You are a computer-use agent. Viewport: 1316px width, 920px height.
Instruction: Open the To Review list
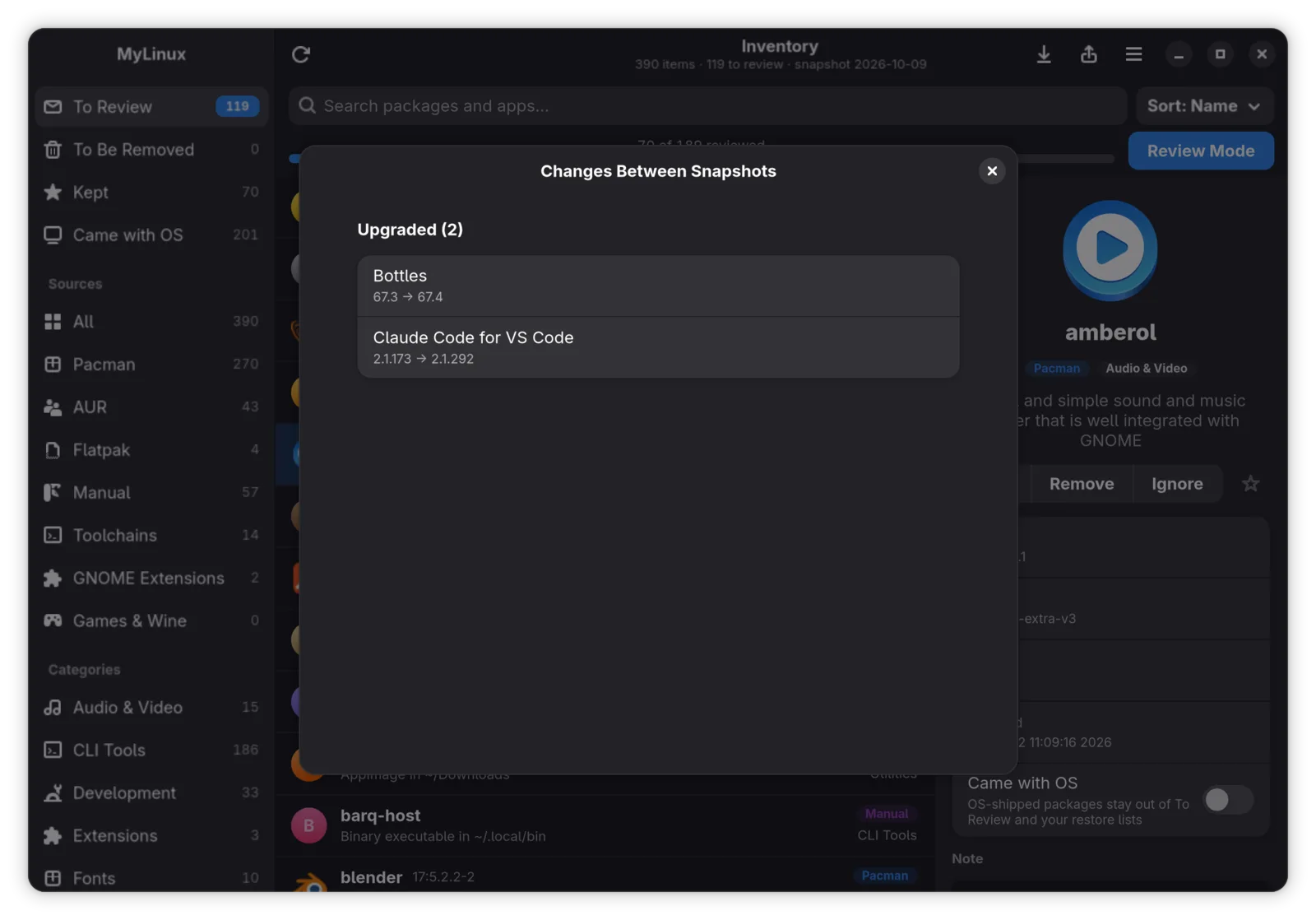coord(151,107)
